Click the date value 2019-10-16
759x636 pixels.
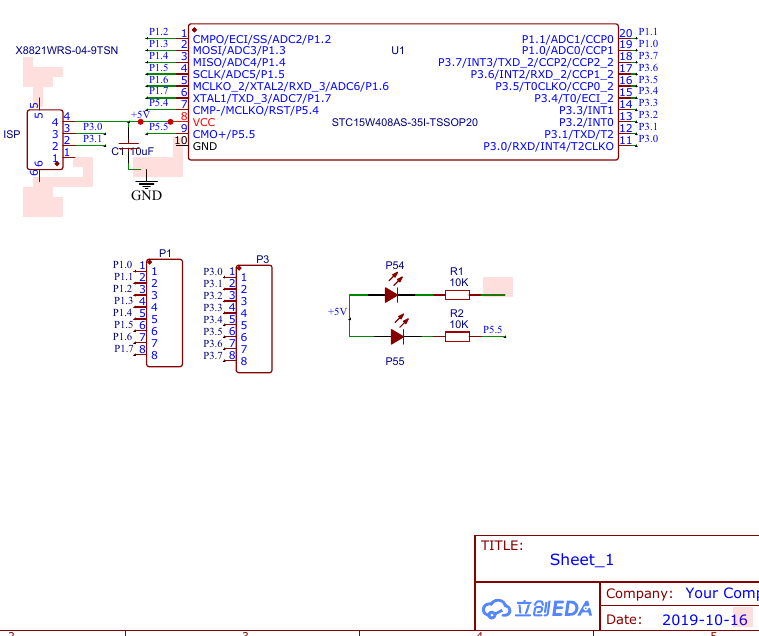pos(705,620)
